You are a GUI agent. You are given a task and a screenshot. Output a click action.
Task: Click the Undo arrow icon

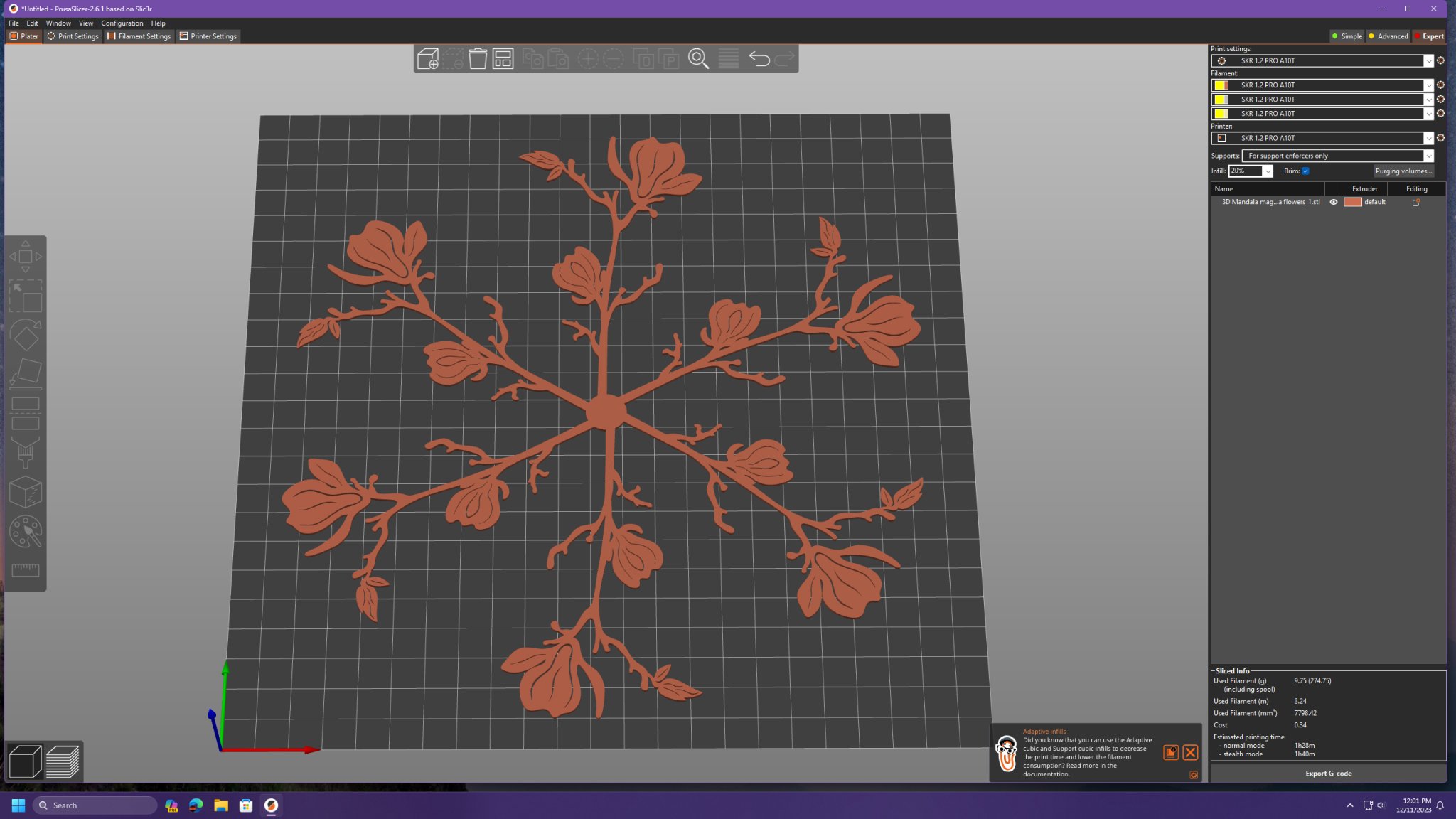pos(759,59)
